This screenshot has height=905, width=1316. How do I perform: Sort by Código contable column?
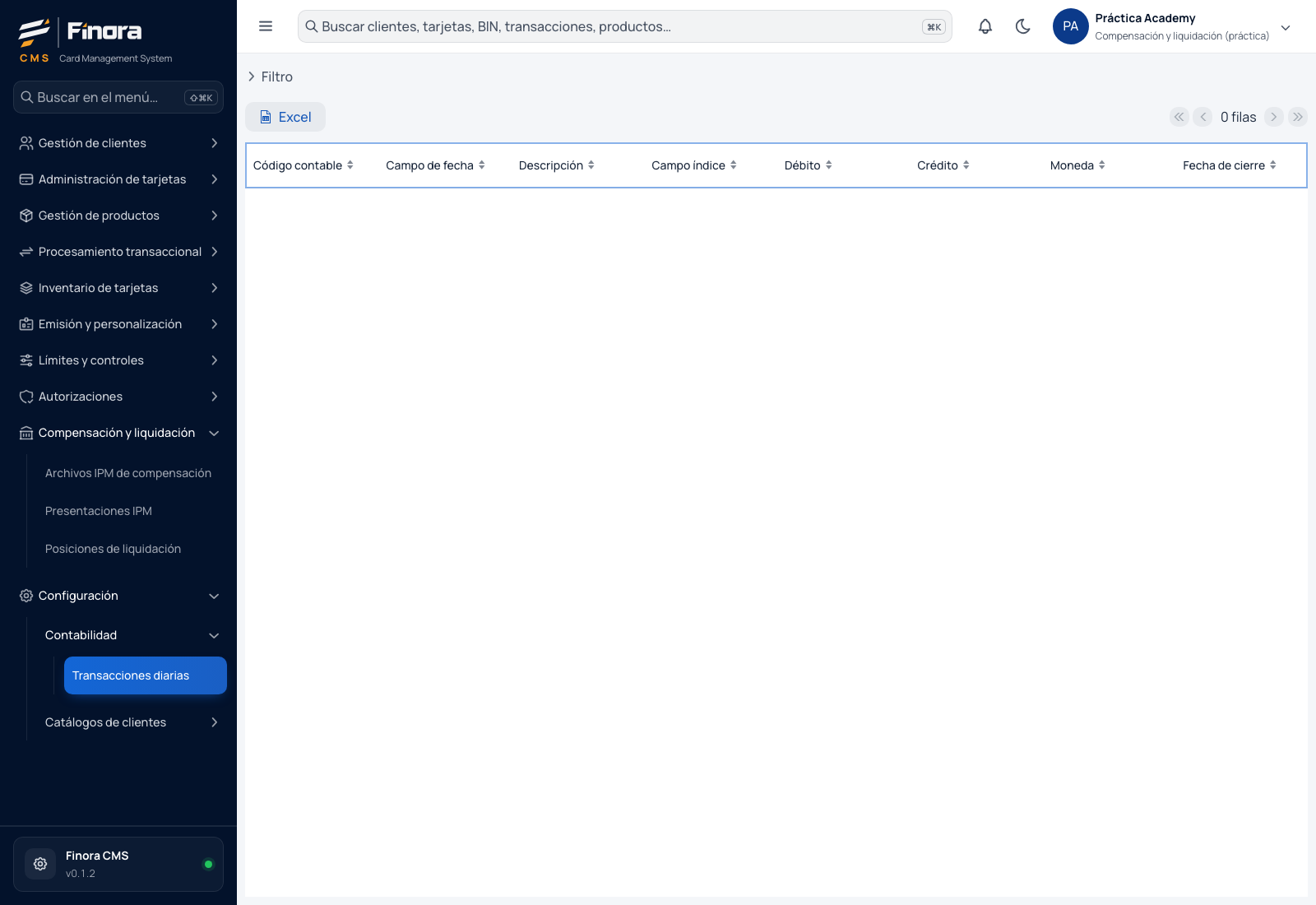304,165
